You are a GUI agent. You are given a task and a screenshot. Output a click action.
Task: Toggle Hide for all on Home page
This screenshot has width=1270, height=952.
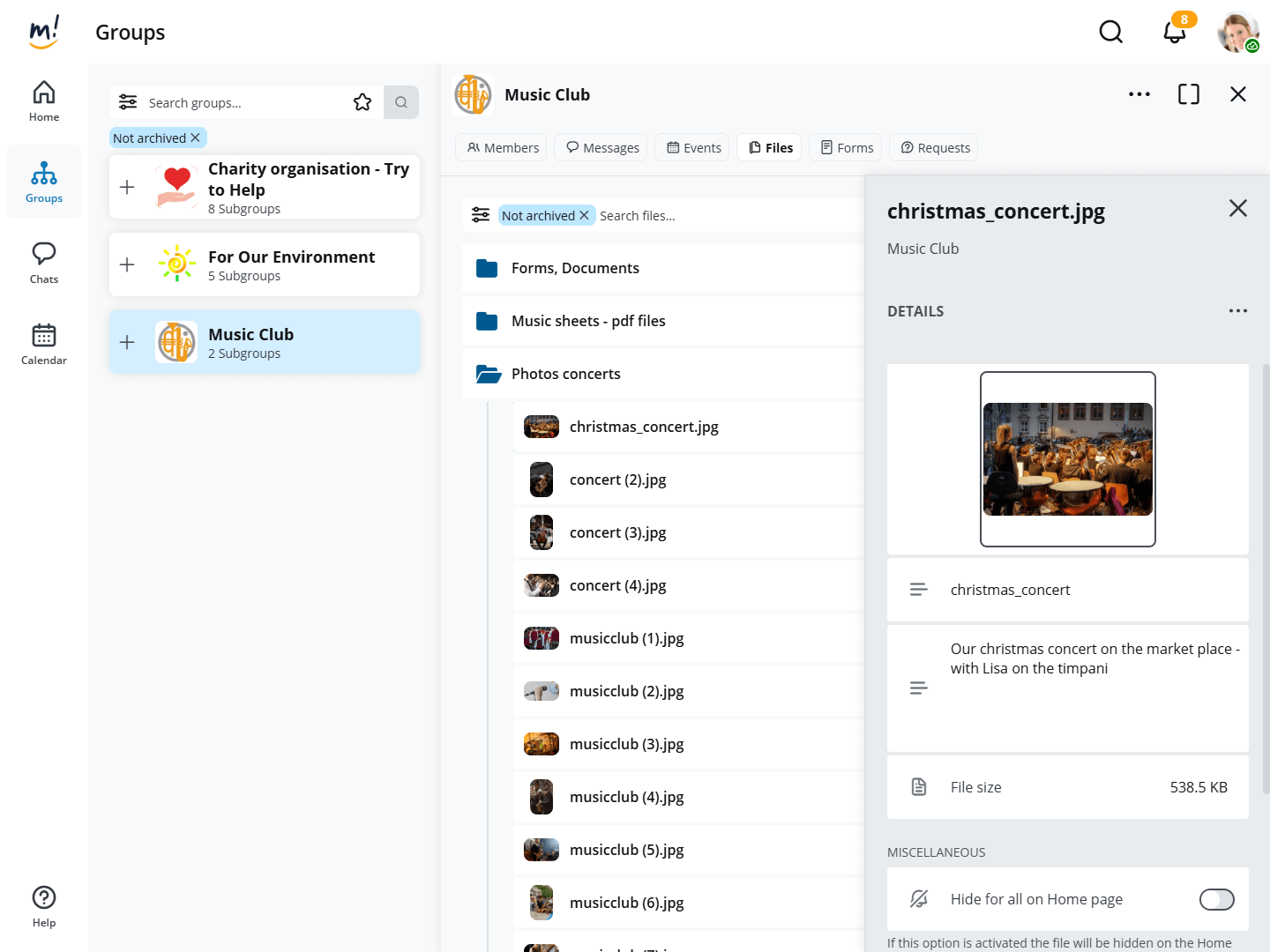1216,899
